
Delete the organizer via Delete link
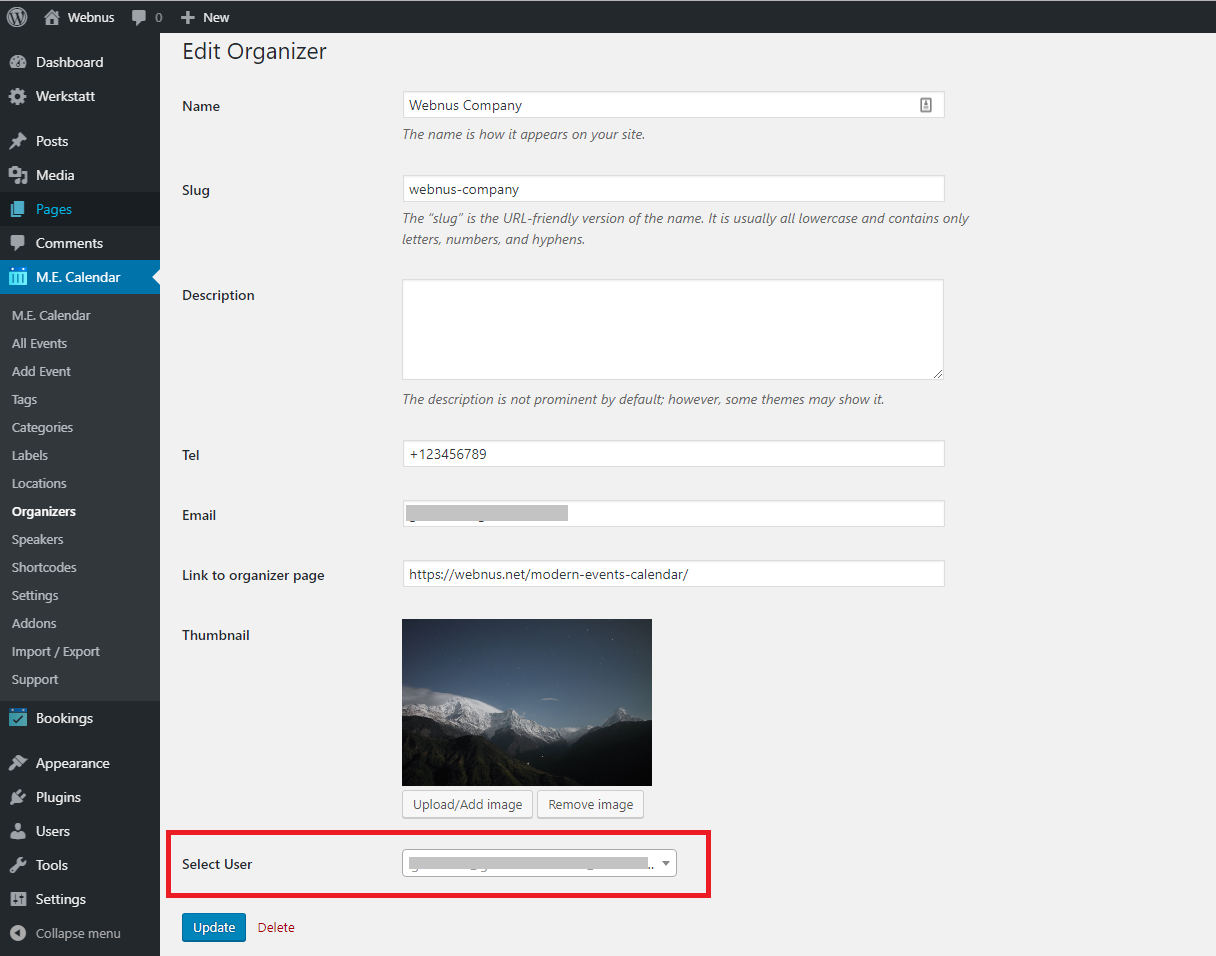[x=276, y=927]
